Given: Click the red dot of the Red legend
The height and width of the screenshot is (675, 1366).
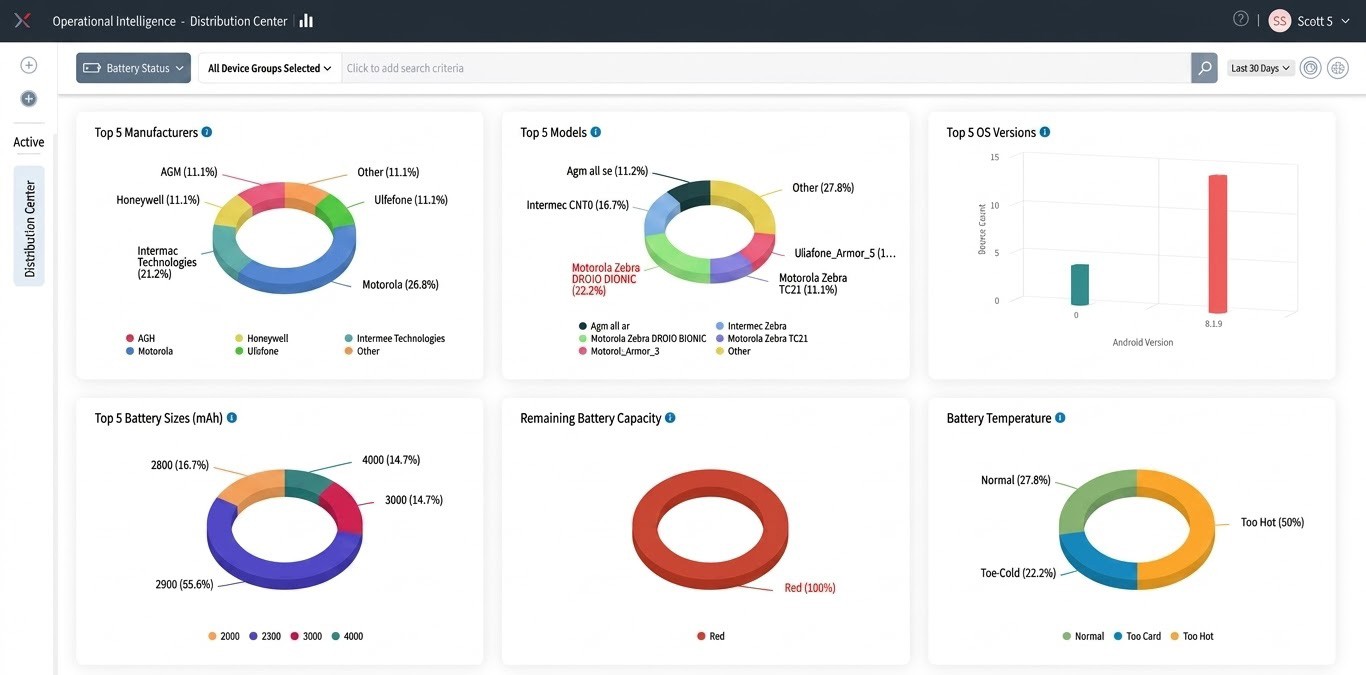Looking at the screenshot, I should (701, 636).
